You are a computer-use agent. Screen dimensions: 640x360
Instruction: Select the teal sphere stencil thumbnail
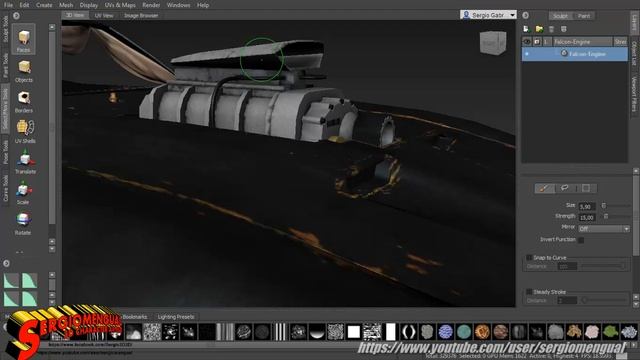464,332
